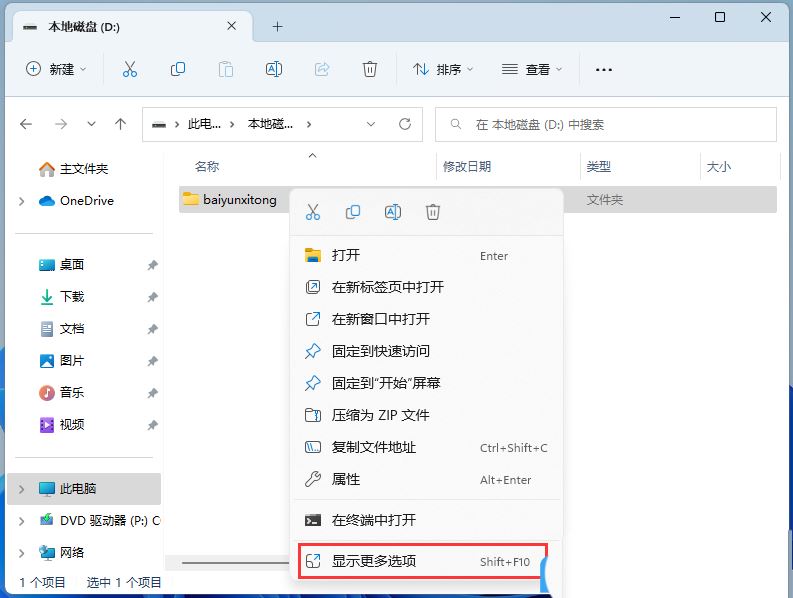Choose 在新标签页中打开 menu entry
The width and height of the screenshot is (793, 598).
point(427,287)
